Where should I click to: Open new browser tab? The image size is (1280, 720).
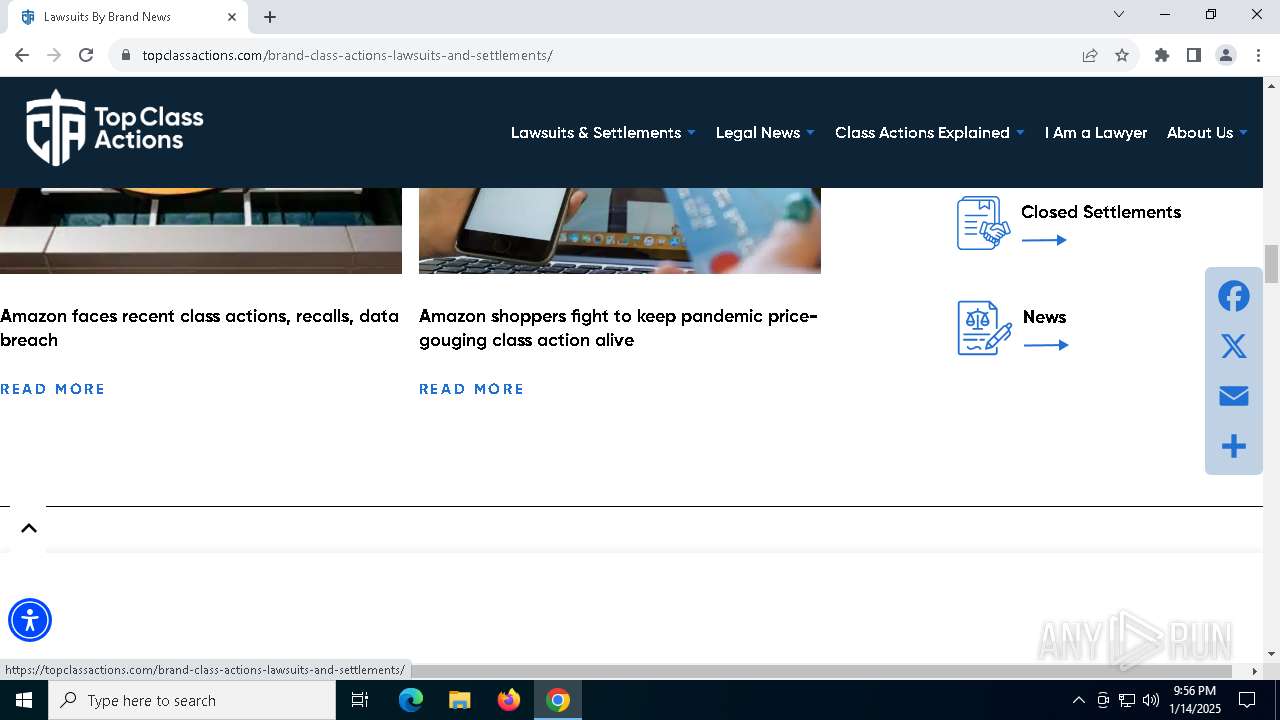pyautogui.click(x=270, y=17)
